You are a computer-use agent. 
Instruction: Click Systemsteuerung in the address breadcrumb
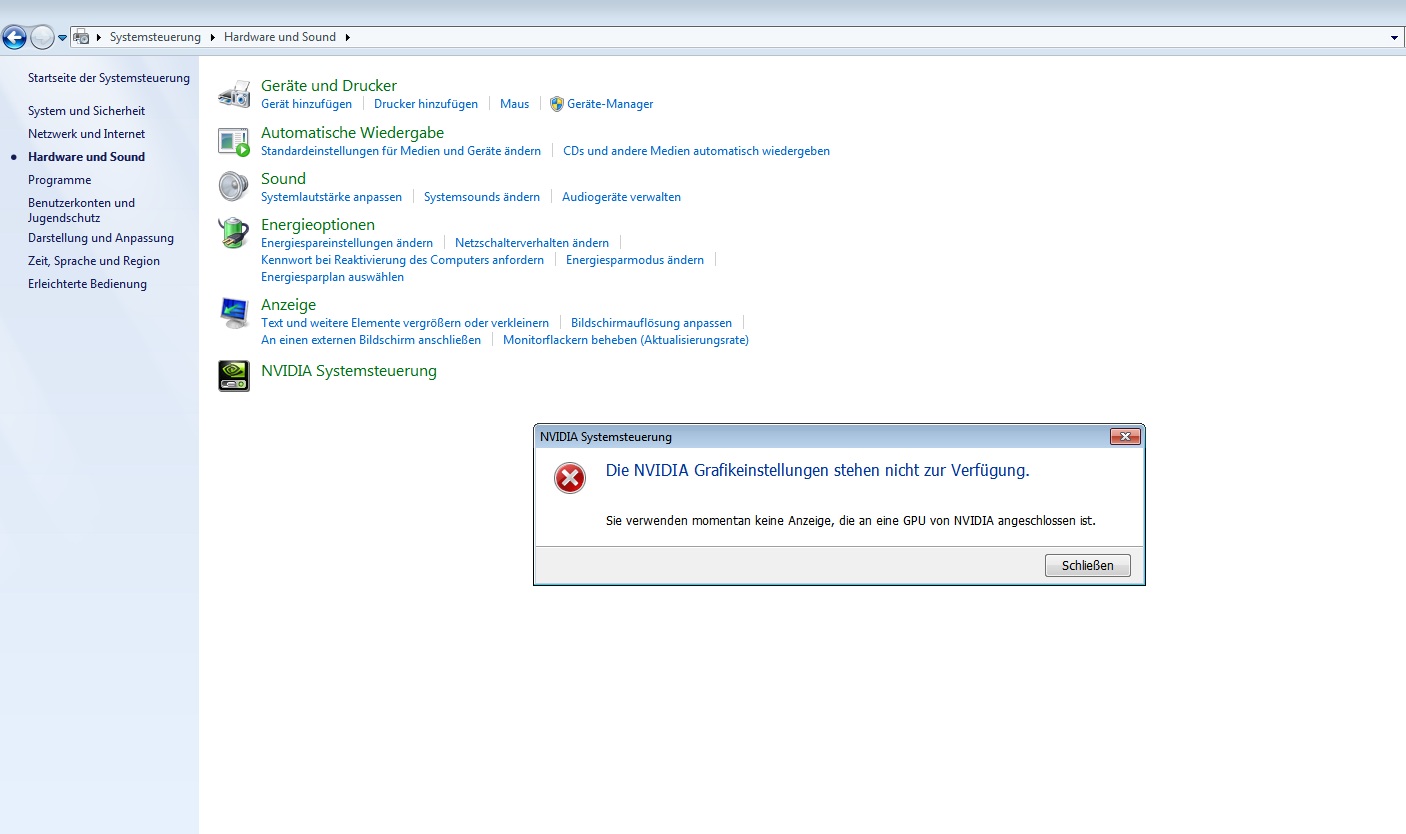click(x=155, y=37)
